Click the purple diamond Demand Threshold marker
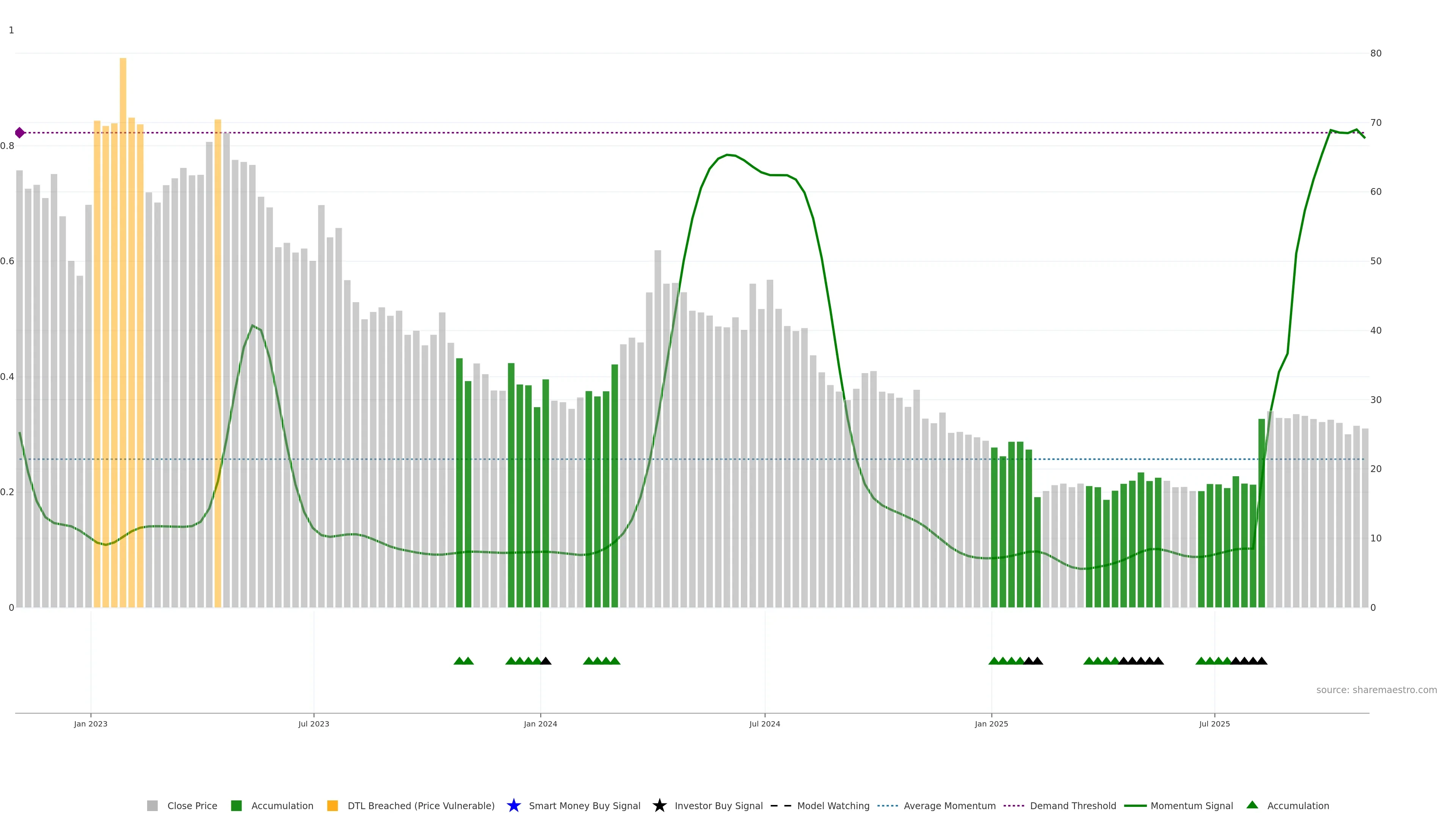Screen dimensions: 1456x819 click(x=20, y=133)
